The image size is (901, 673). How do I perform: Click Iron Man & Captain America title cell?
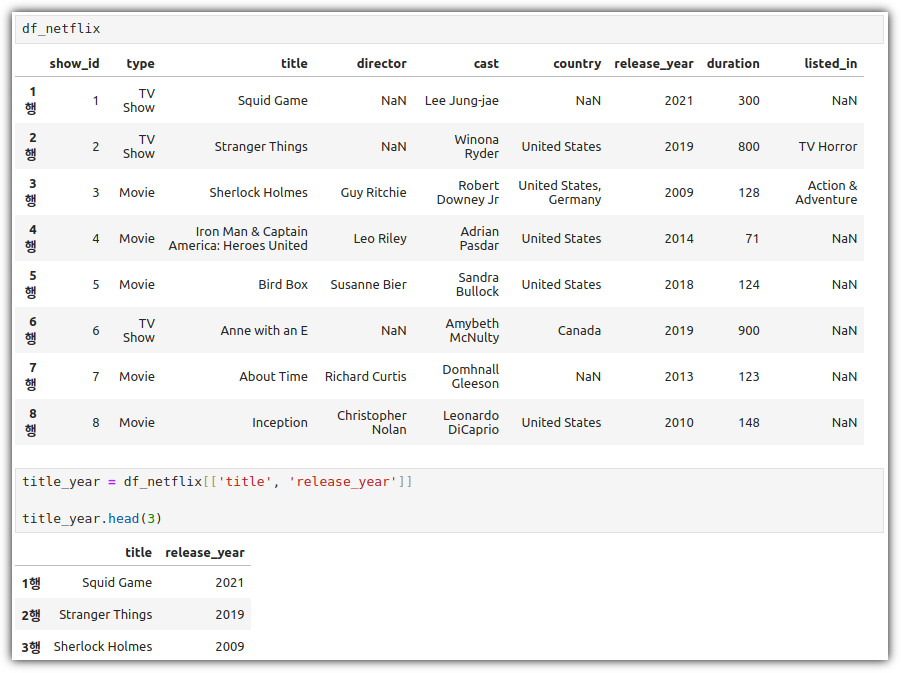pyautogui.click(x=238, y=239)
